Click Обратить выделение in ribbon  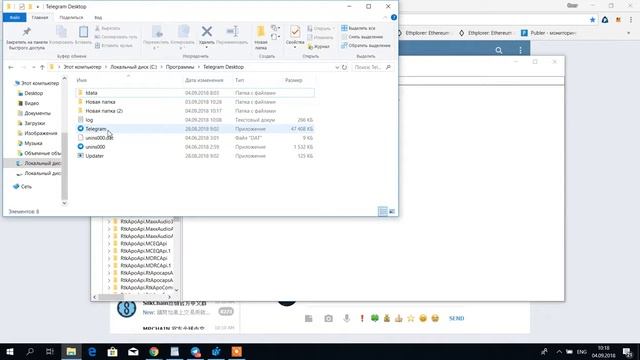pyautogui.click(x=365, y=46)
